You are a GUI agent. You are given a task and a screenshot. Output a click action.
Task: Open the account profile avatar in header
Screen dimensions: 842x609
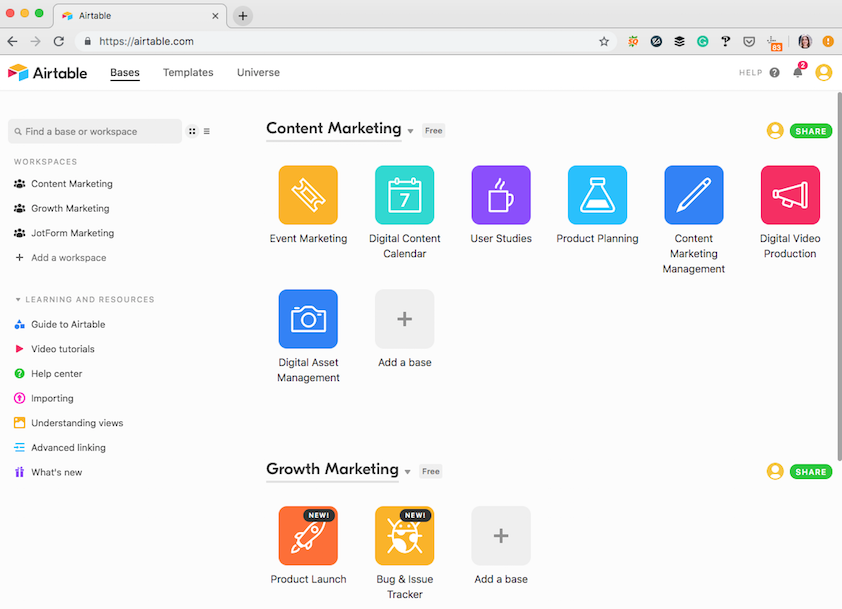point(823,72)
